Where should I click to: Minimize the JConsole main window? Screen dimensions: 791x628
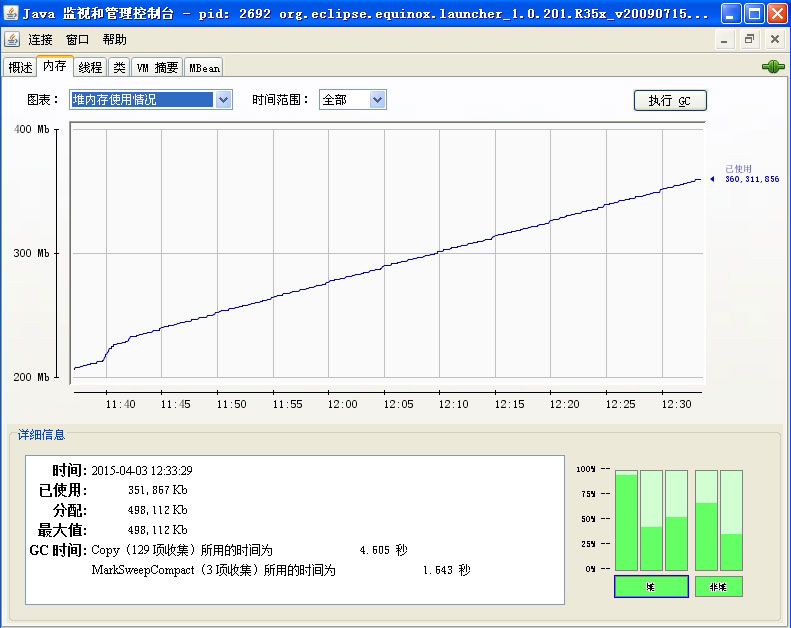point(730,13)
